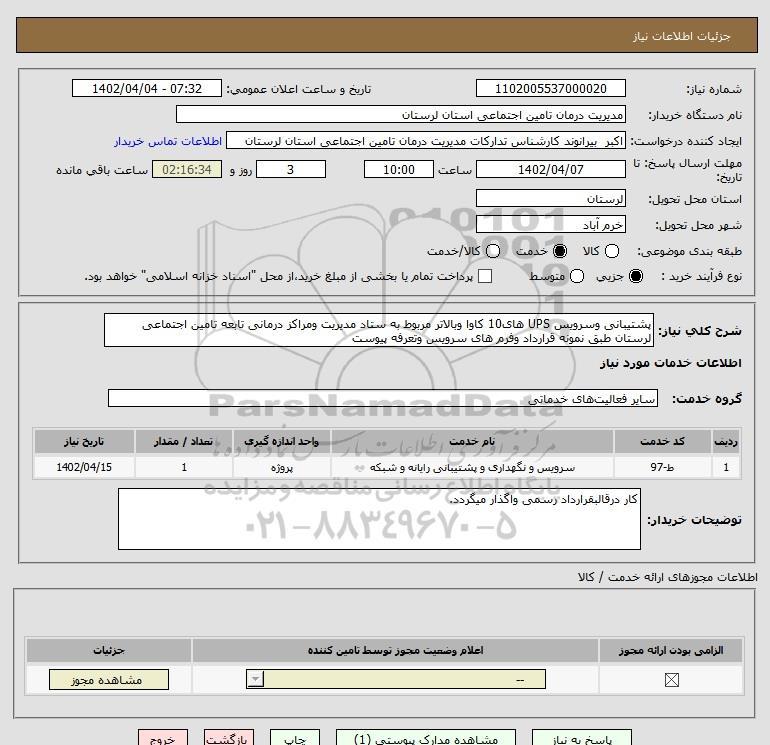Click the delivery province field لرستان
This screenshot has height=745, width=770.
coord(550,198)
